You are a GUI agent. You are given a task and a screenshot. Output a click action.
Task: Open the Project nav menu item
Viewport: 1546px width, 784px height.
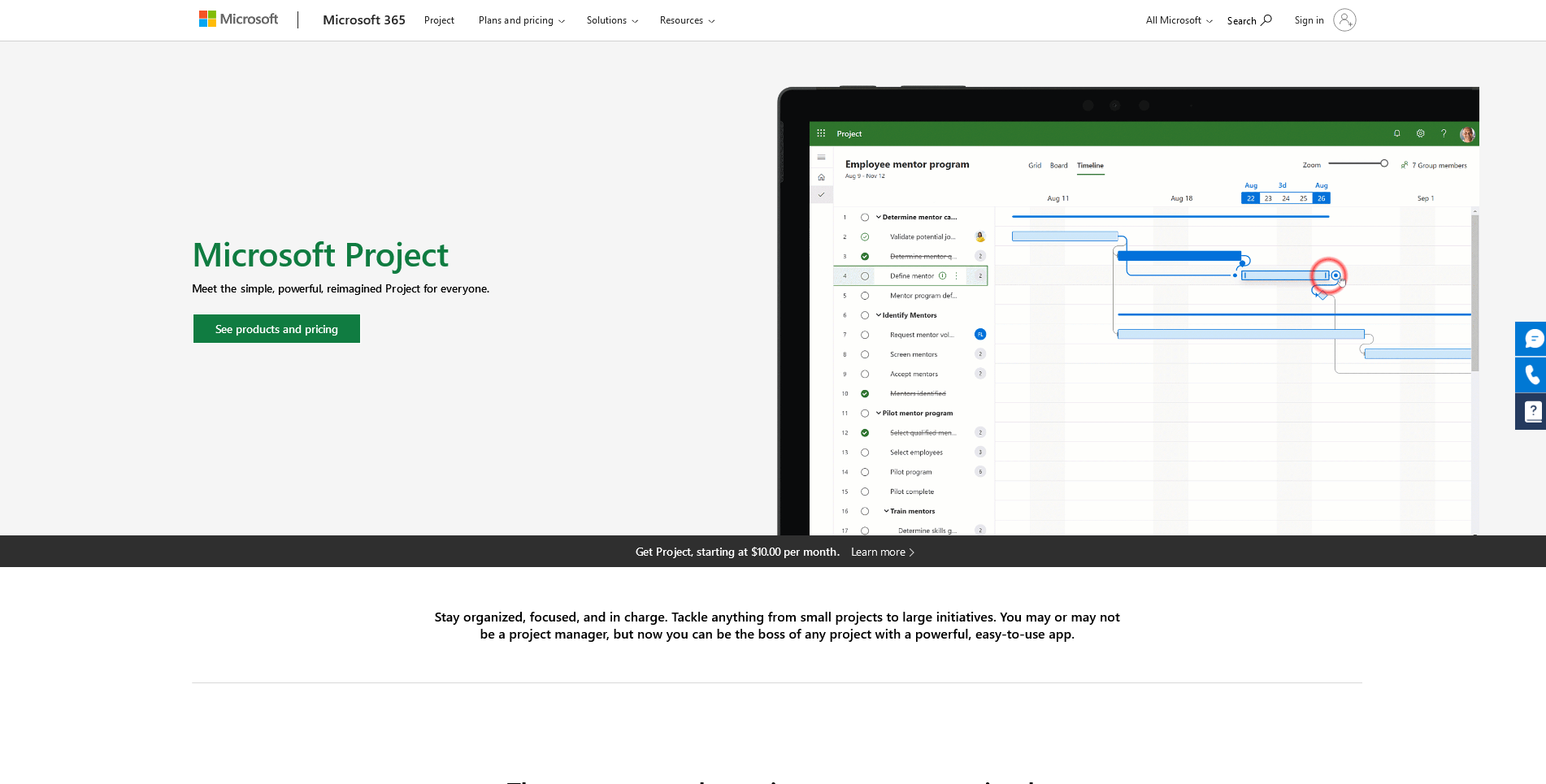(439, 20)
